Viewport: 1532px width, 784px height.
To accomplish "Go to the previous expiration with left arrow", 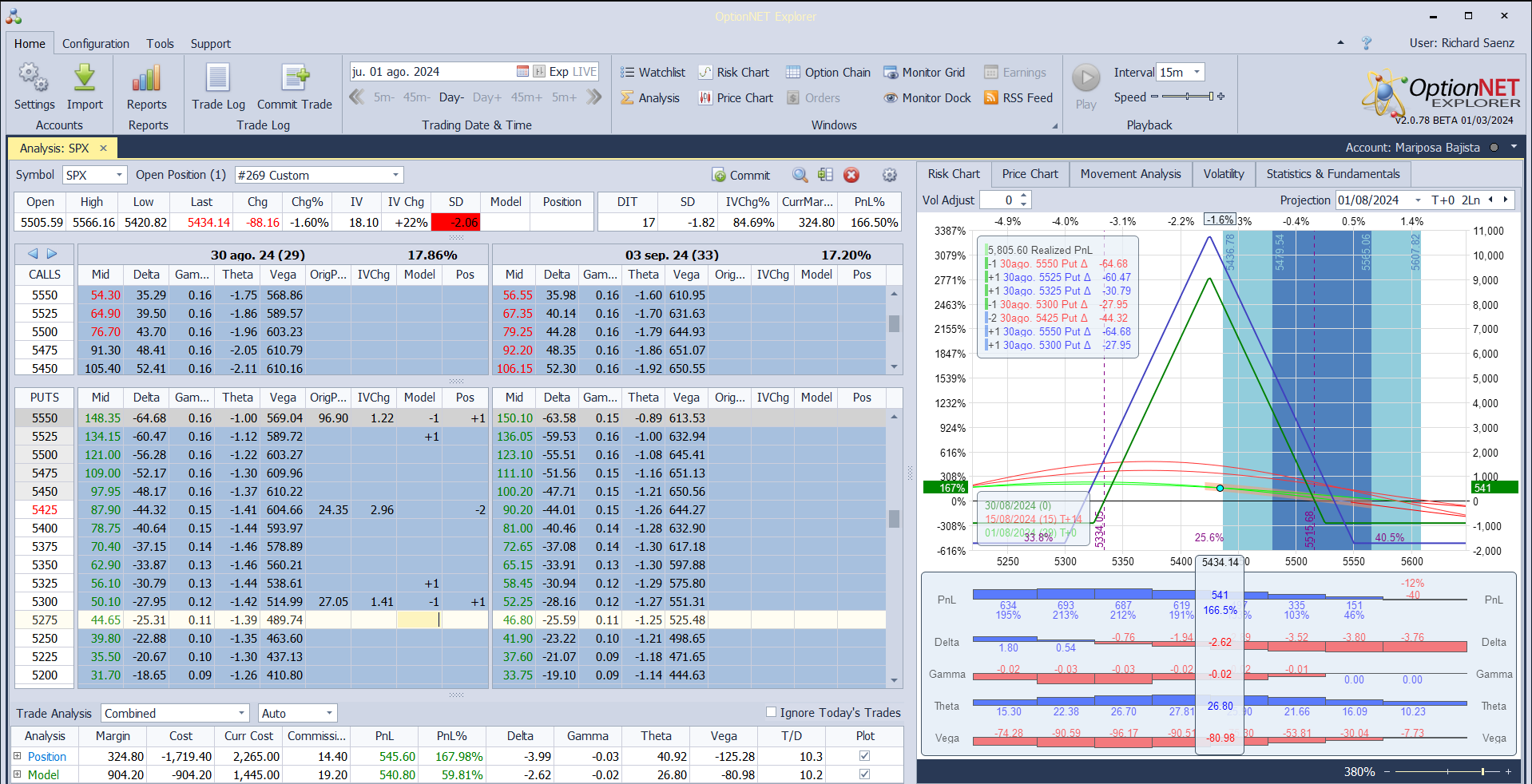I will (33, 254).
